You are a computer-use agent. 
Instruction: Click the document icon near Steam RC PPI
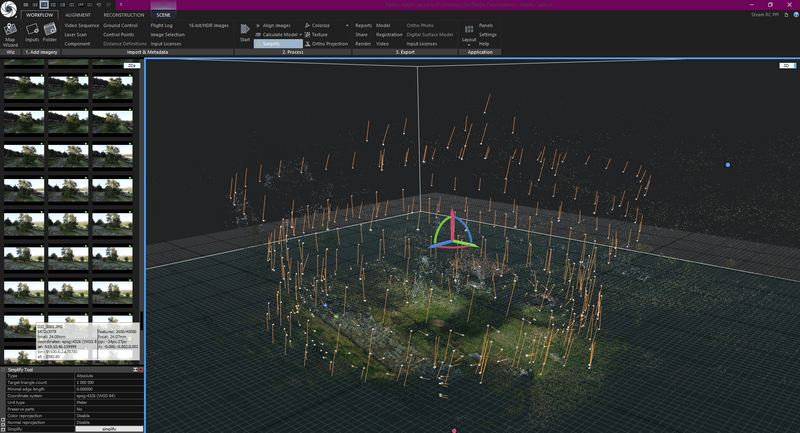pyautogui.click(x=786, y=15)
